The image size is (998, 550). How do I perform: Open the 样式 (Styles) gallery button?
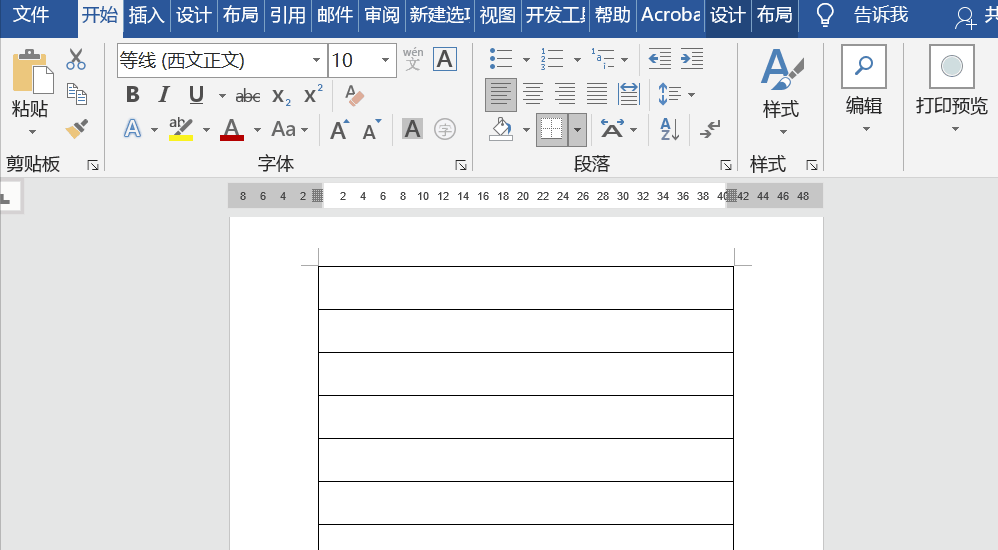(x=781, y=91)
